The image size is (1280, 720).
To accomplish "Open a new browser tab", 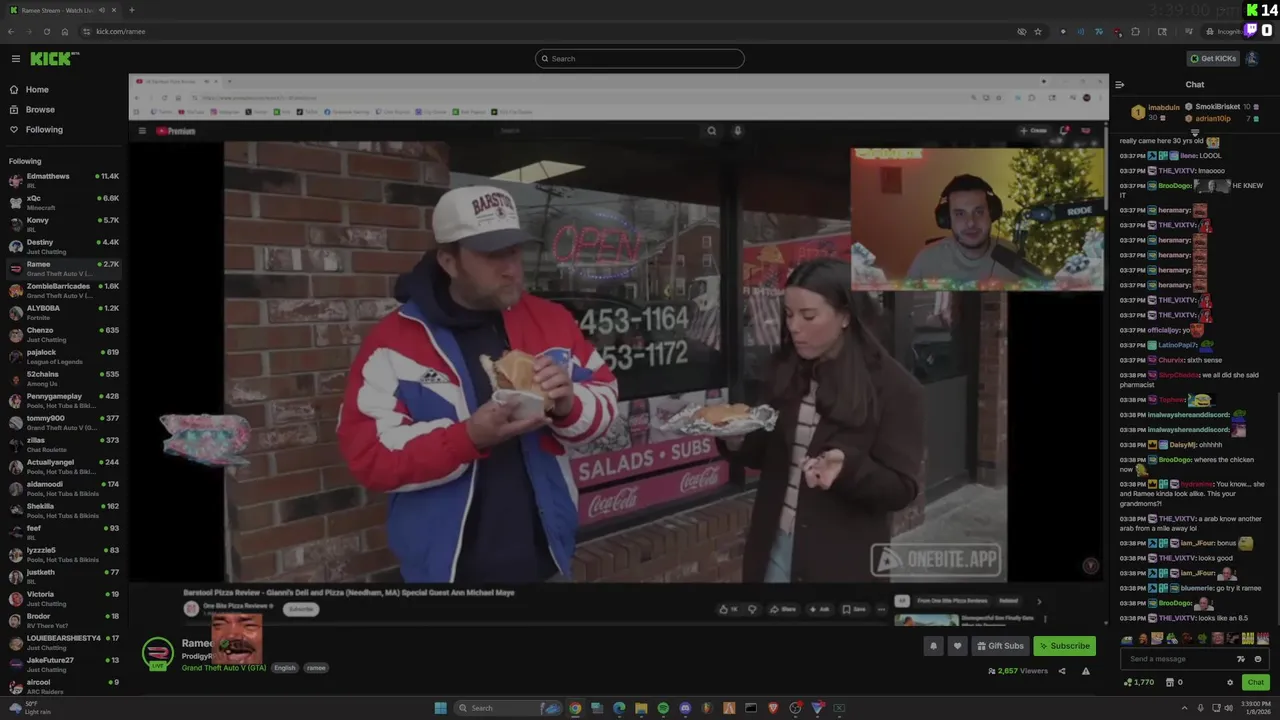I will pyautogui.click(x=131, y=10).
